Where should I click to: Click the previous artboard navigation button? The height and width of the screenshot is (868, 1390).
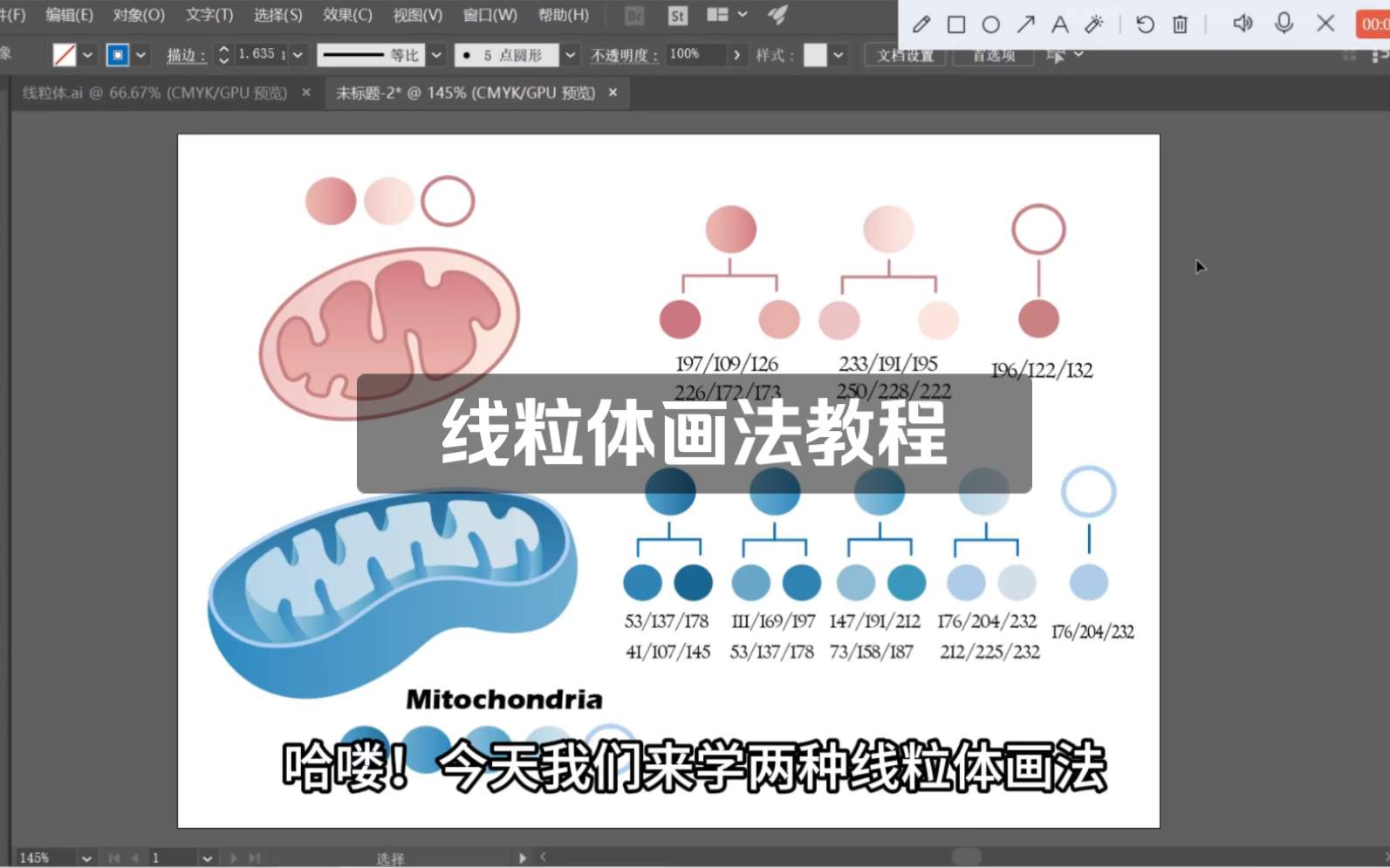[134, 858]
